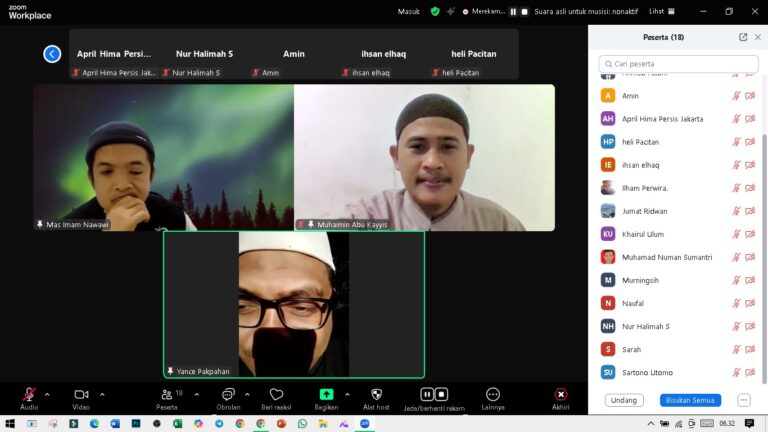This screenshot has height=432, width=768.
Task: Open the Lainnya more options
Action: pos(492,395)
